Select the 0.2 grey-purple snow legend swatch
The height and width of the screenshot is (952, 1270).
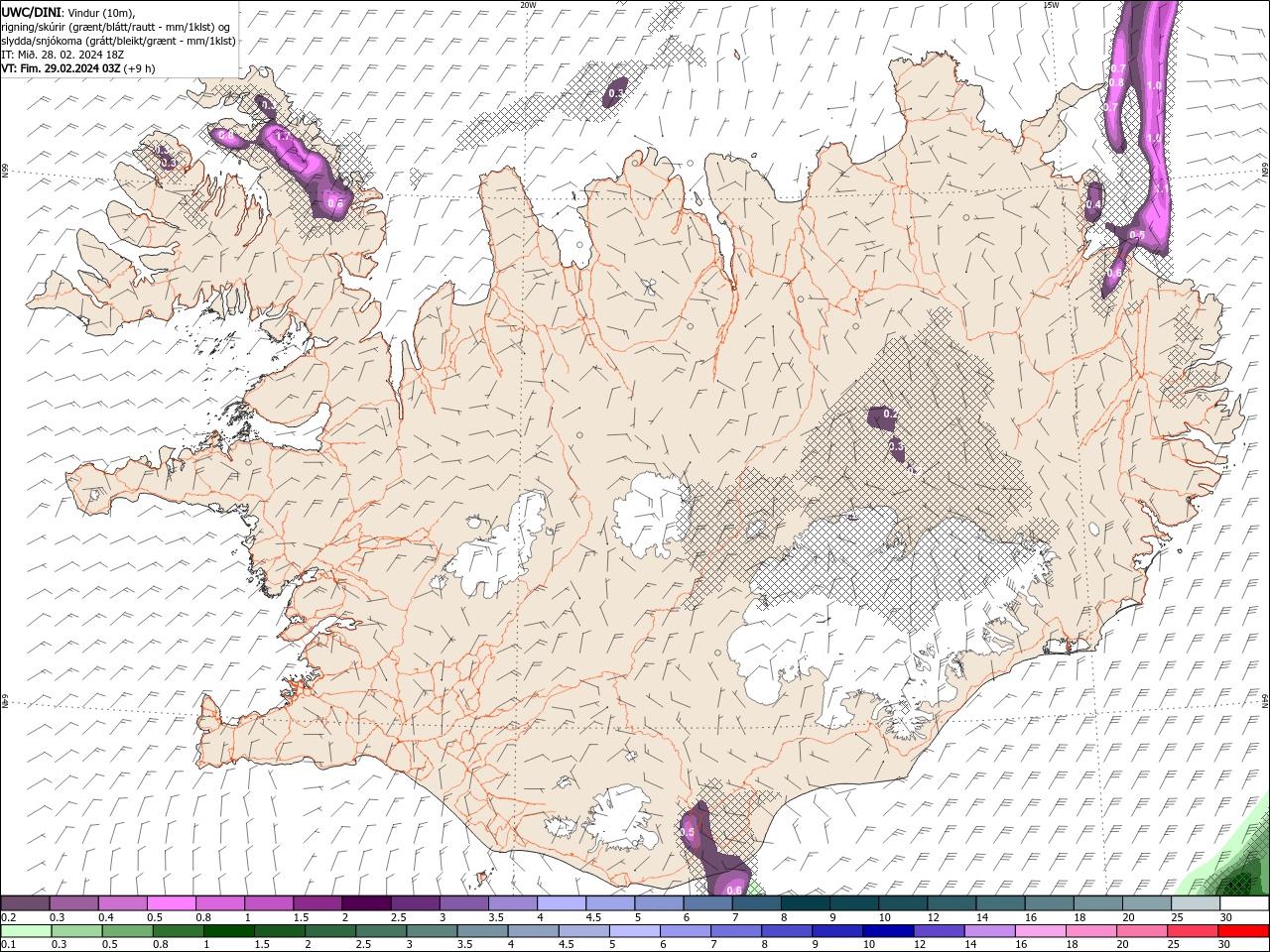[26, 903]
